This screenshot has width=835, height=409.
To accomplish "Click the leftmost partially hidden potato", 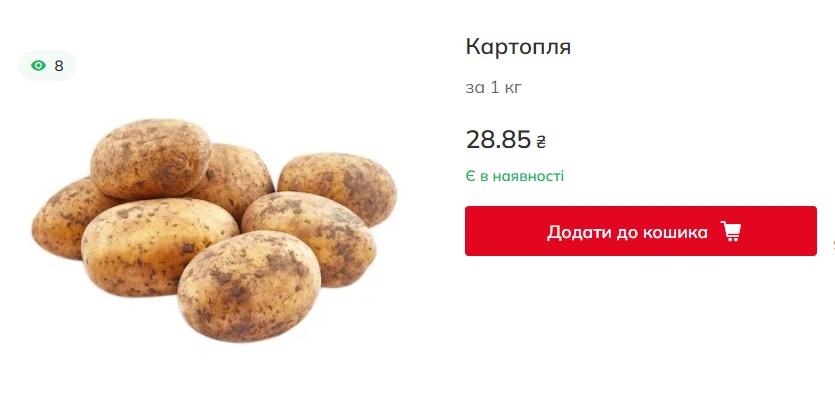I will click(61, 218).
